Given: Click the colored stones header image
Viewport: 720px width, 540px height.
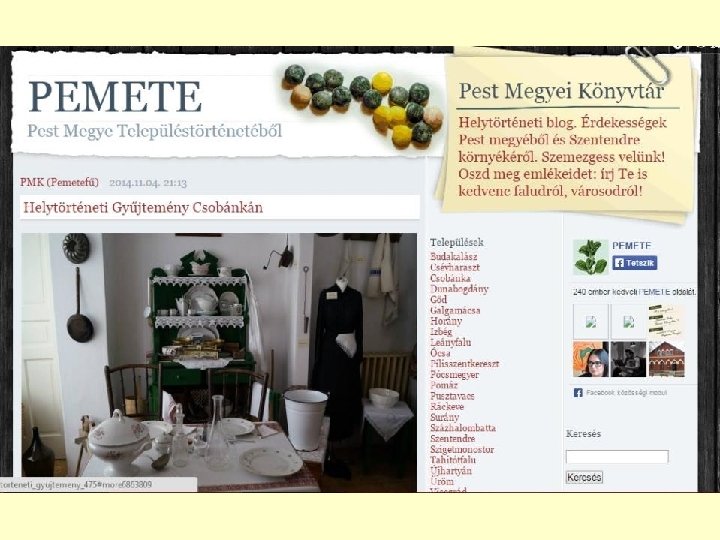Looking at the screenshot, I should tap(362, 106).
